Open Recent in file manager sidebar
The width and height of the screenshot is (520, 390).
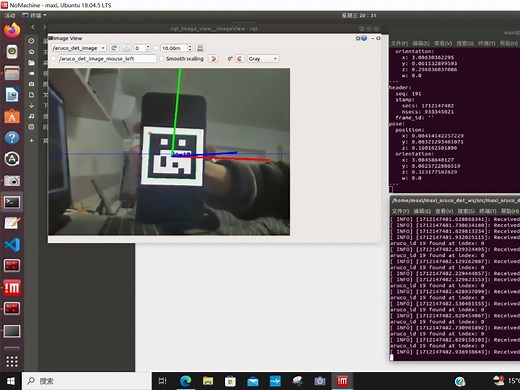[x=31, y=41]
